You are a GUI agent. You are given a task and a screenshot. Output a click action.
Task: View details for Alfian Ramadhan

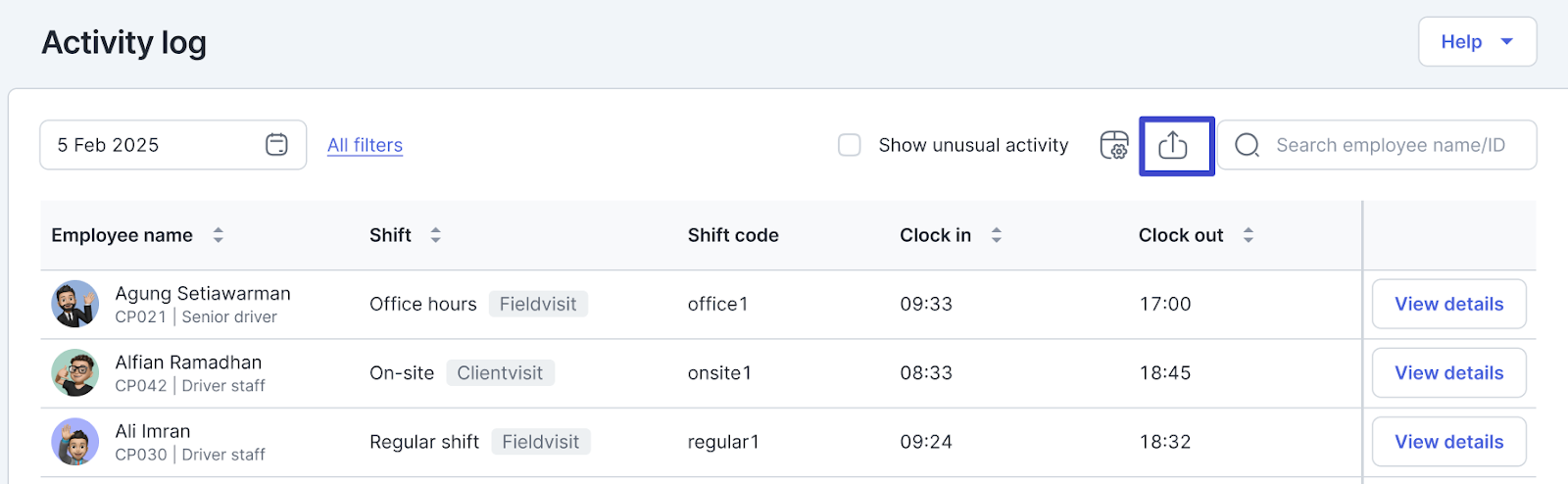point(1448,373)
